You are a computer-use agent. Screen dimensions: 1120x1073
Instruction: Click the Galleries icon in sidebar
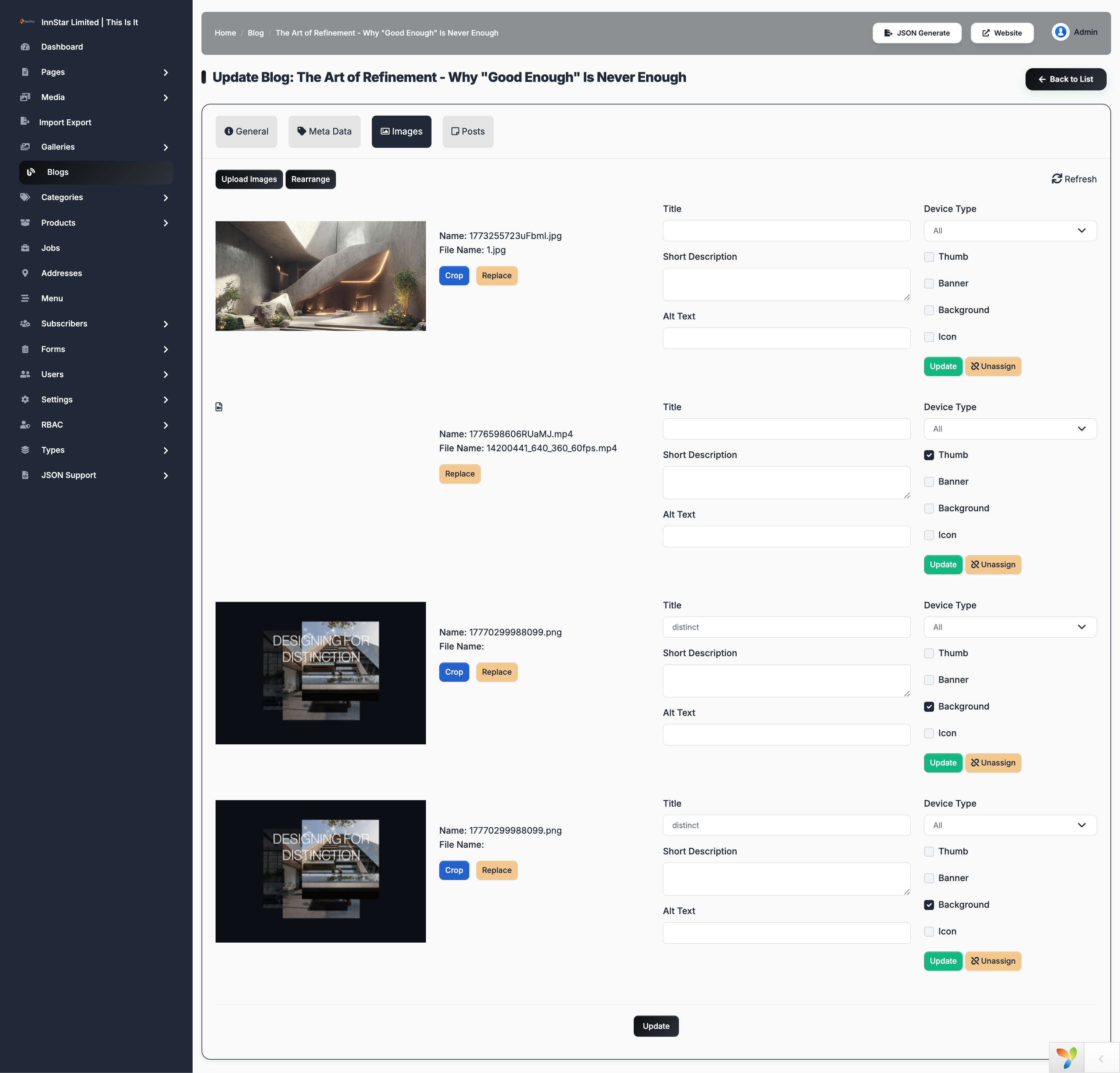[x=25, y=147]
